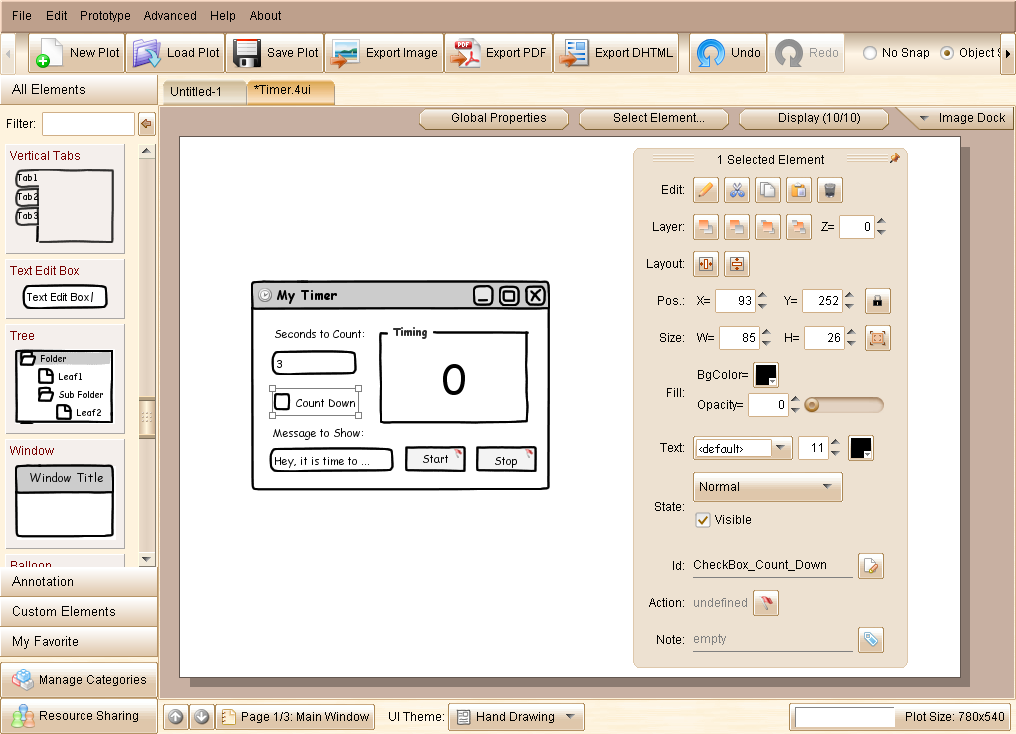Click the trash Delete icon in Edit row
This screenshot has height=734, width=1016.
coord(829,190)
